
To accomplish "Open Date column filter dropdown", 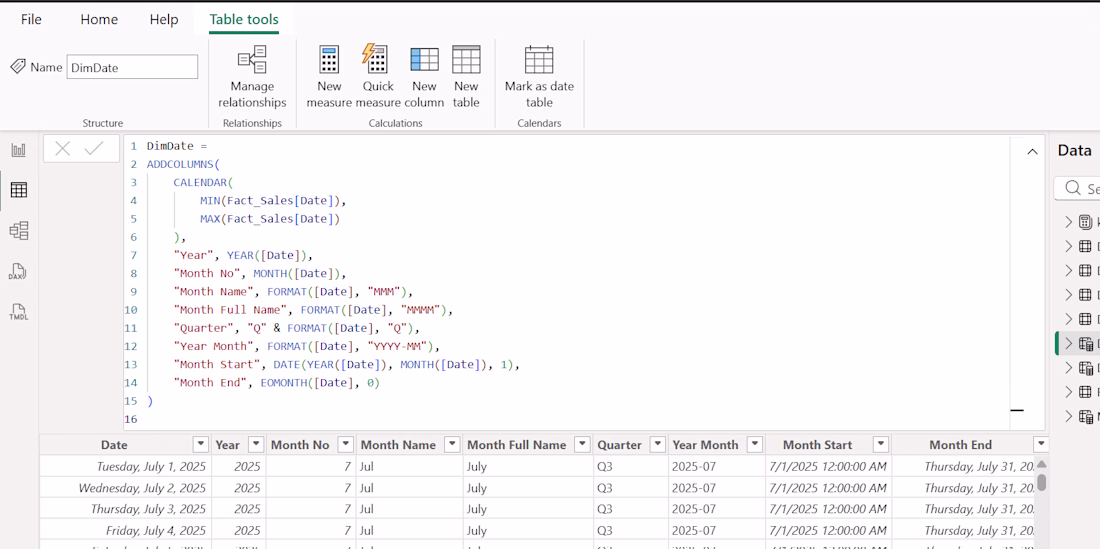I will tap(201, 445).
